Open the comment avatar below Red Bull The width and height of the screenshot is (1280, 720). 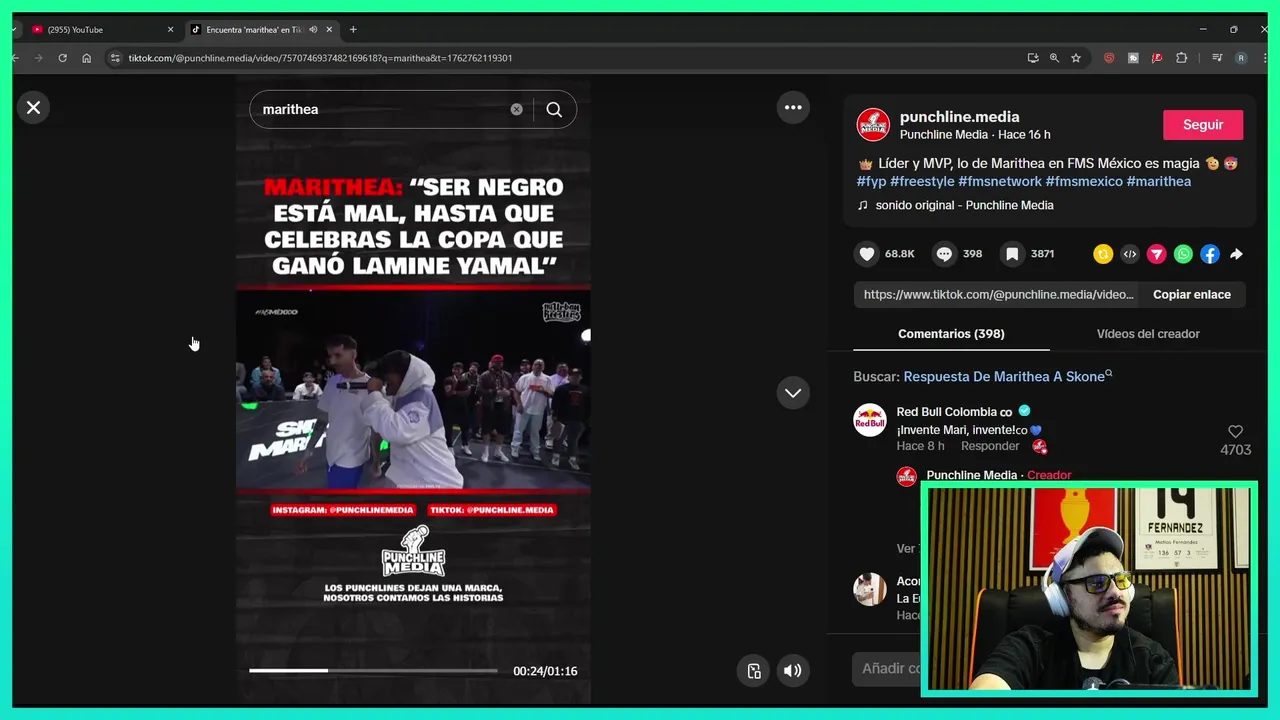click(x=870, y=589)
